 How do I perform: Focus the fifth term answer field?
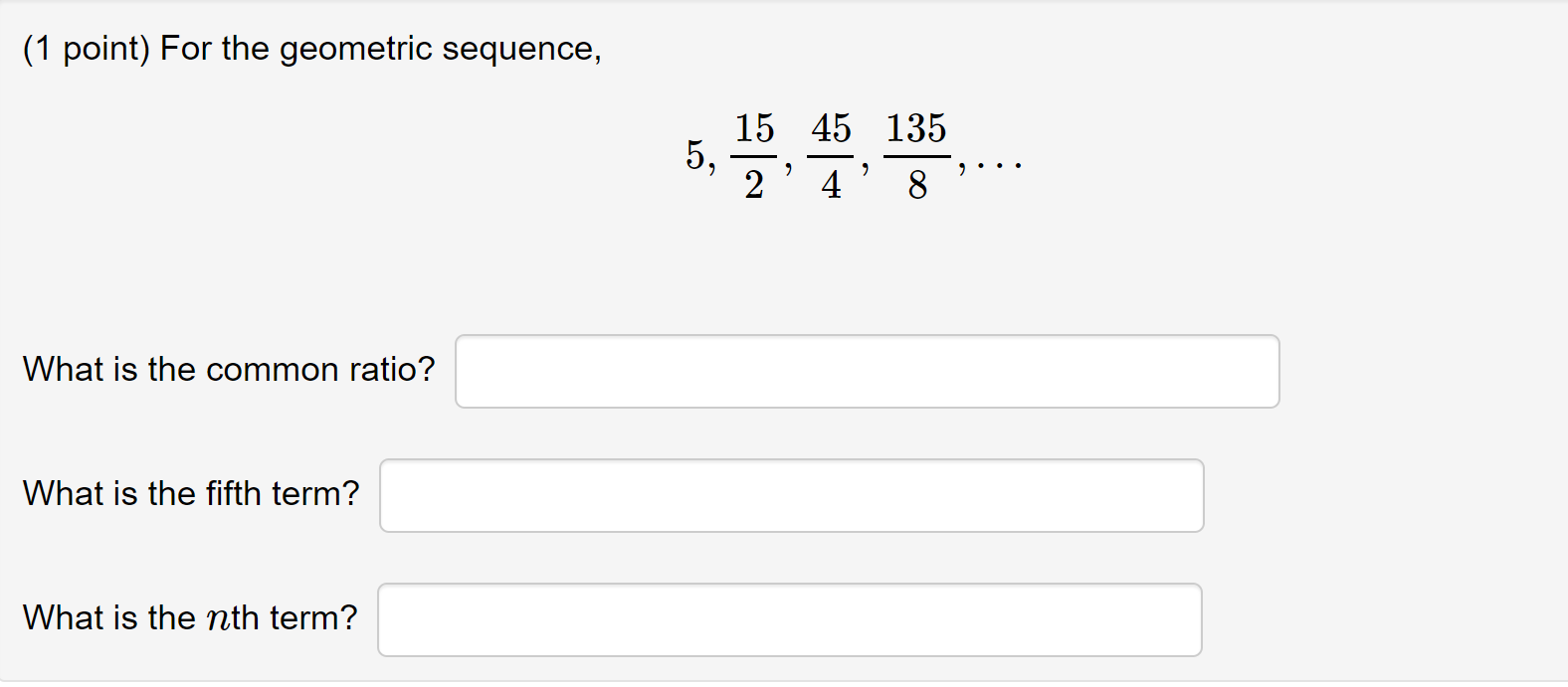(792, 495)
